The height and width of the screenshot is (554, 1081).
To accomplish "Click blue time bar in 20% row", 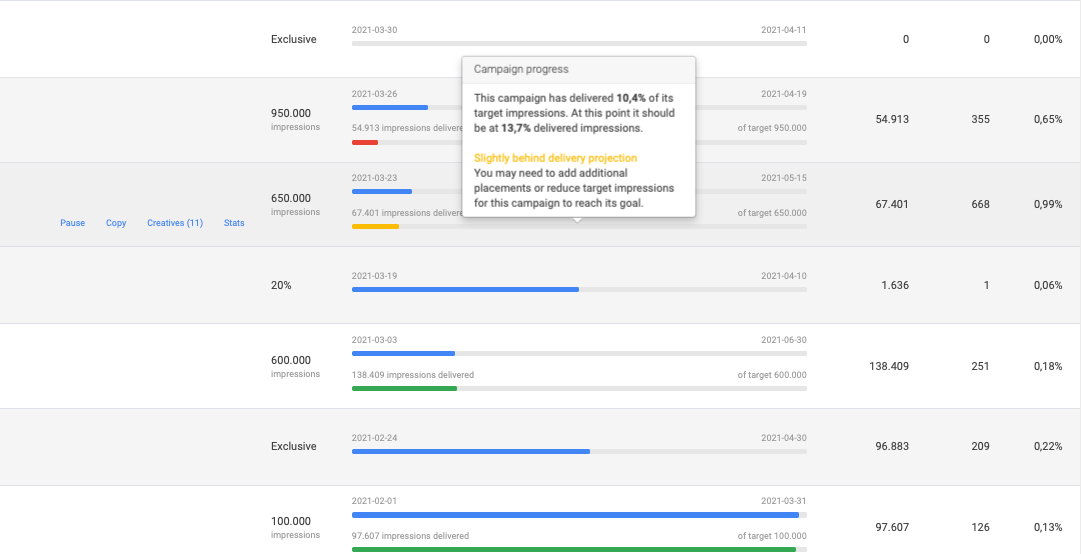I will pyautogui.click(x=465, y=289).
